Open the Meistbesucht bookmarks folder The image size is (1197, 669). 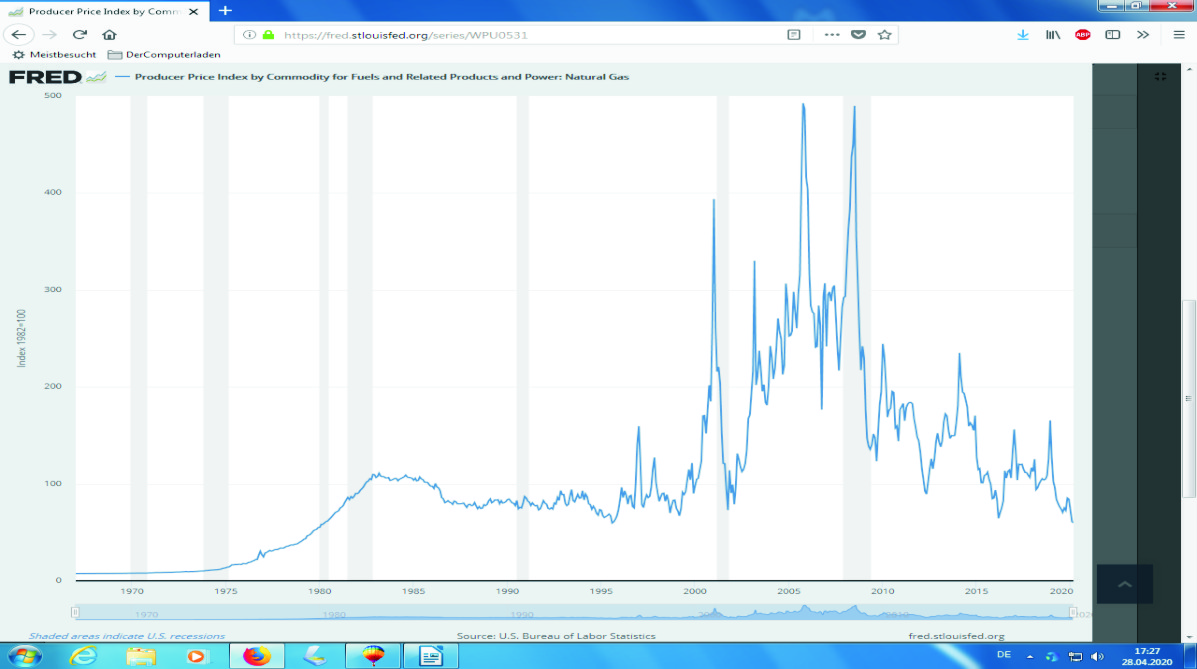pos(55,54)
